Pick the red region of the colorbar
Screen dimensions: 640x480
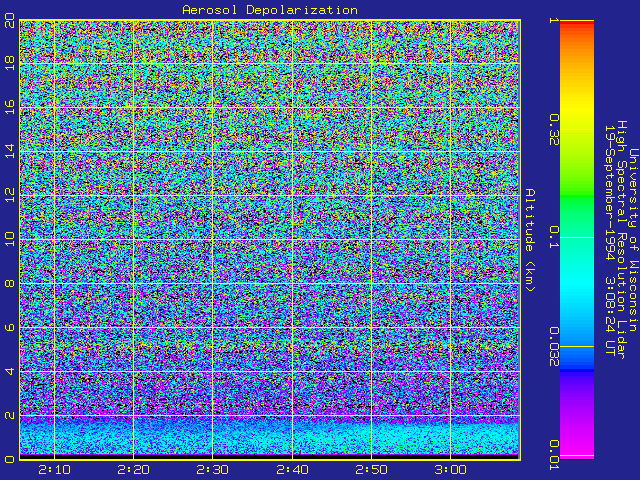577,24
